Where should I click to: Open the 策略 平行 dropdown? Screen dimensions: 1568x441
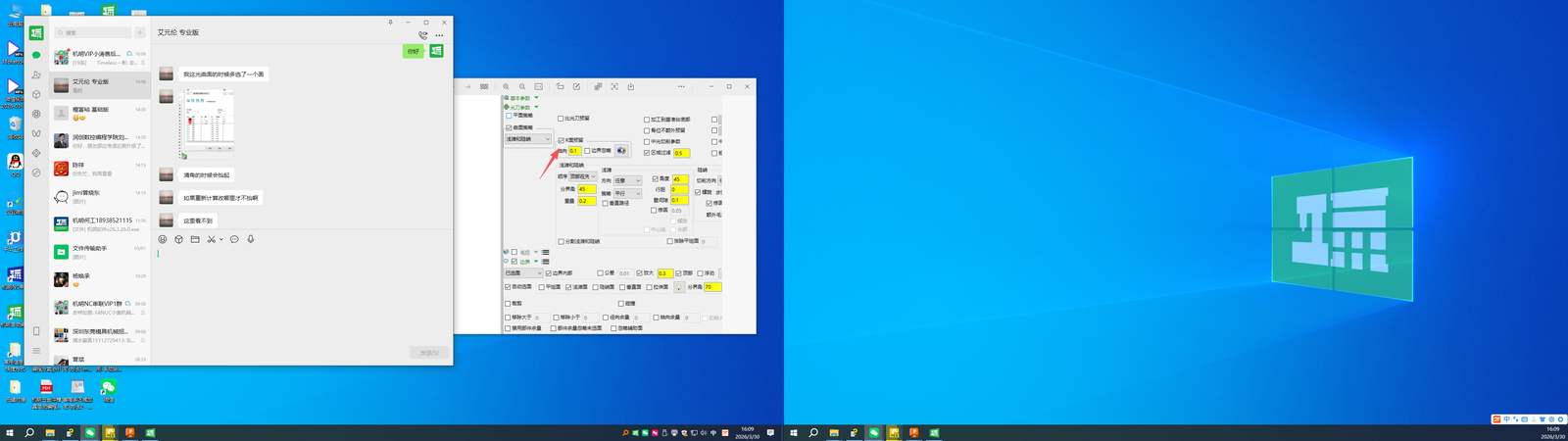[627, 193]
